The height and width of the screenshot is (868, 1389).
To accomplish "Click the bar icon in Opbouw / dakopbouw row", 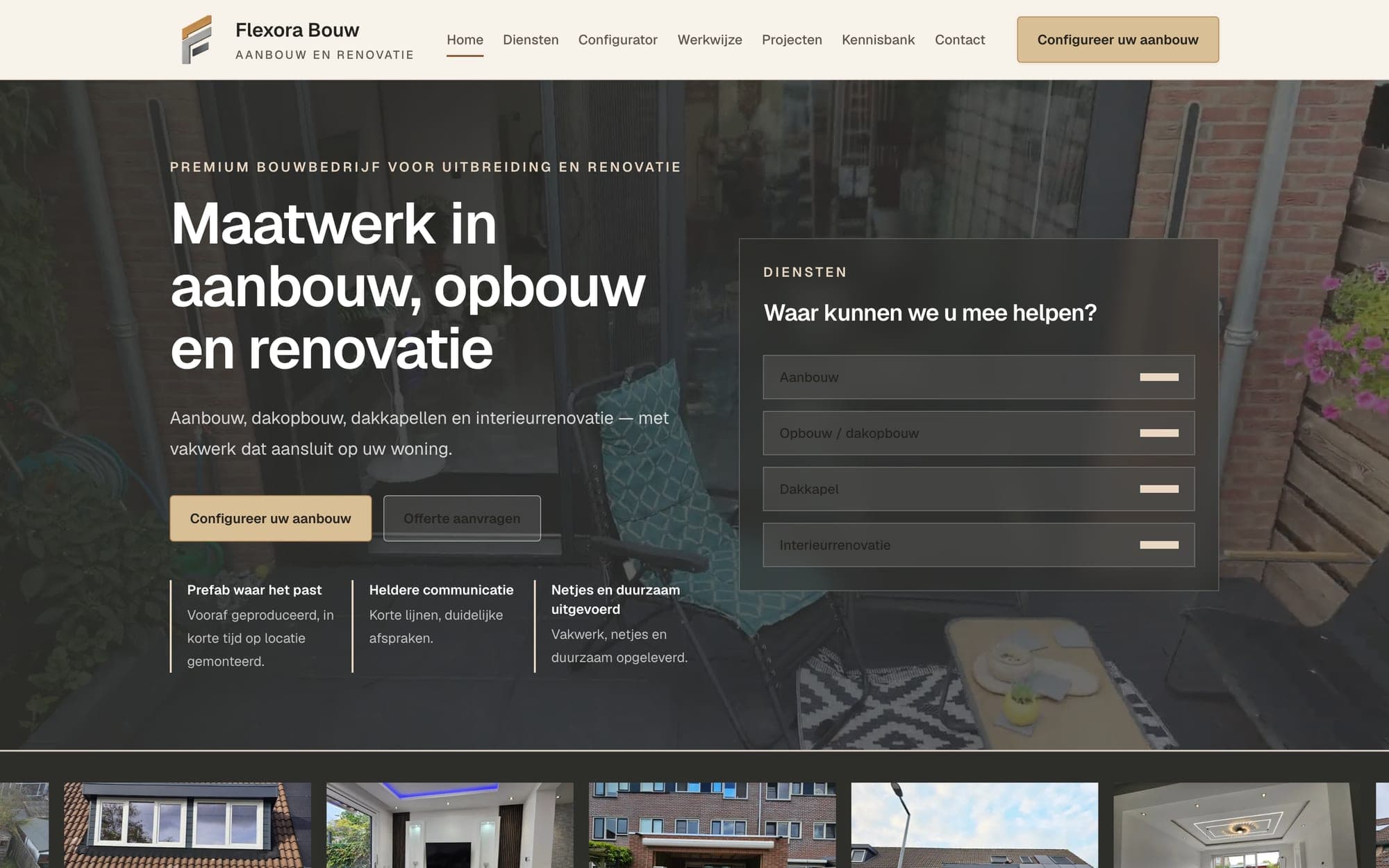I will click(x=1159, y=433).
